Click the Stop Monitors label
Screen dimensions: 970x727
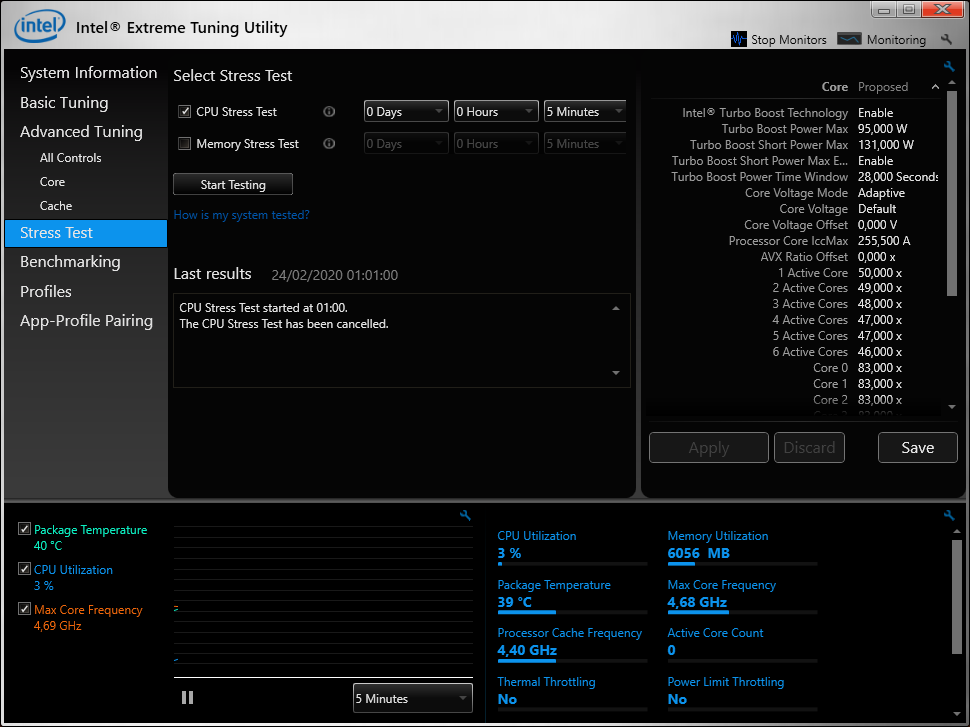[789, 40]
